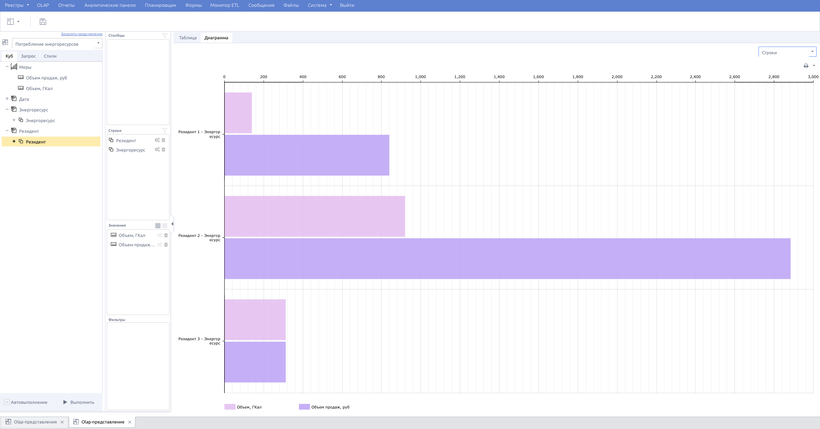
Task: Remove Объем, ГКал from Значения list
Action: tap(165, 235)
